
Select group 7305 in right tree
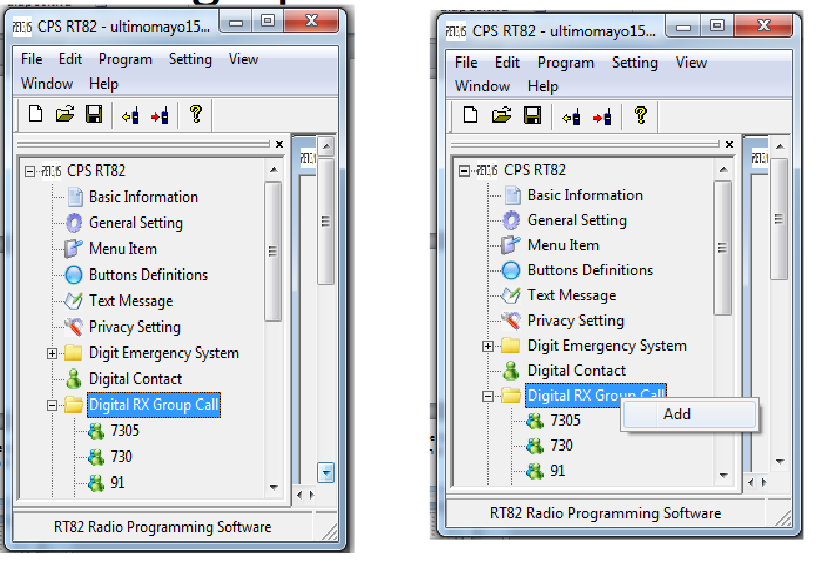[x=565, y=420]
